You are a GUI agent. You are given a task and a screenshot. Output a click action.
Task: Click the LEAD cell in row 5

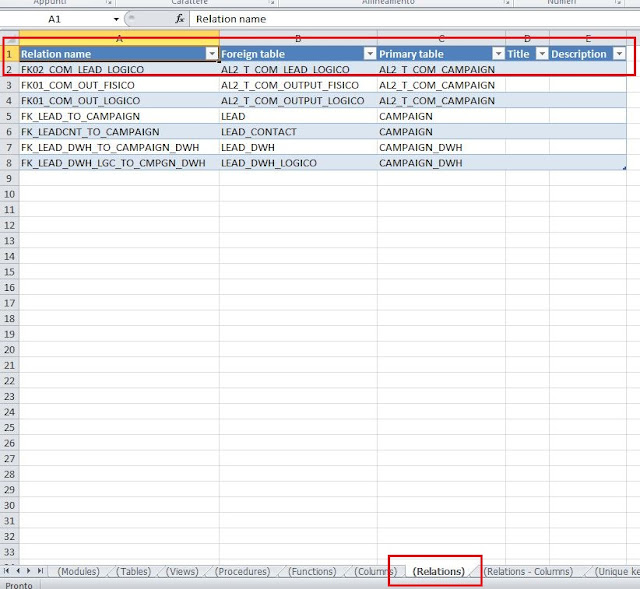pos(298,116)
